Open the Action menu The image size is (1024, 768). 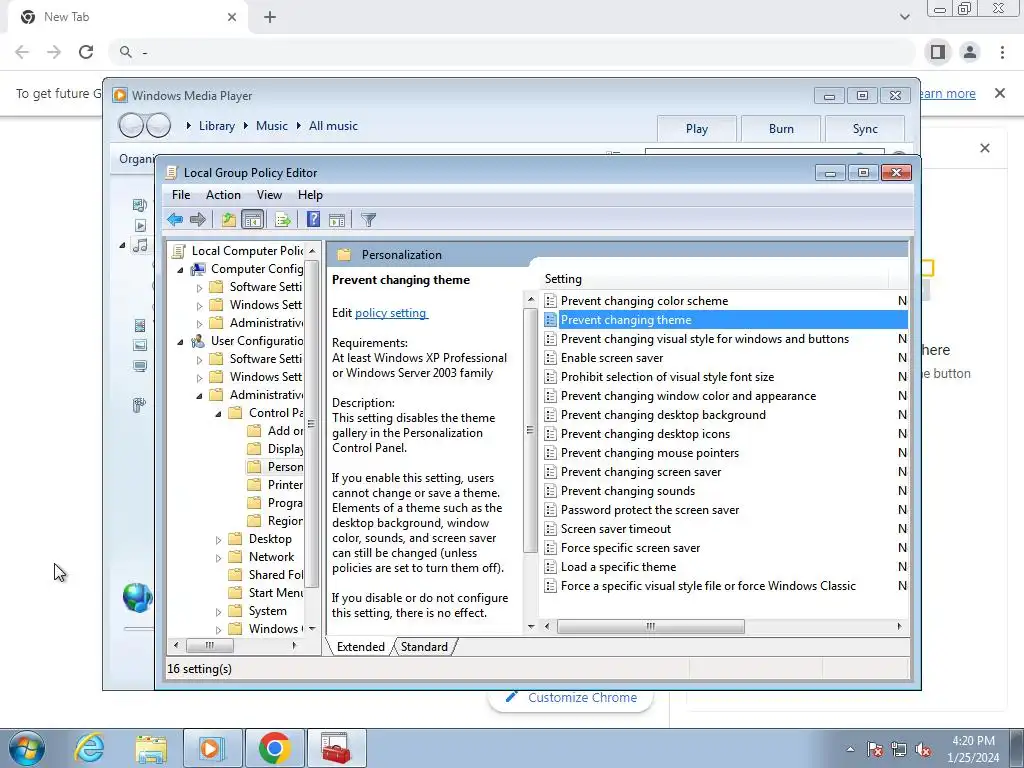tap(223, 195)
